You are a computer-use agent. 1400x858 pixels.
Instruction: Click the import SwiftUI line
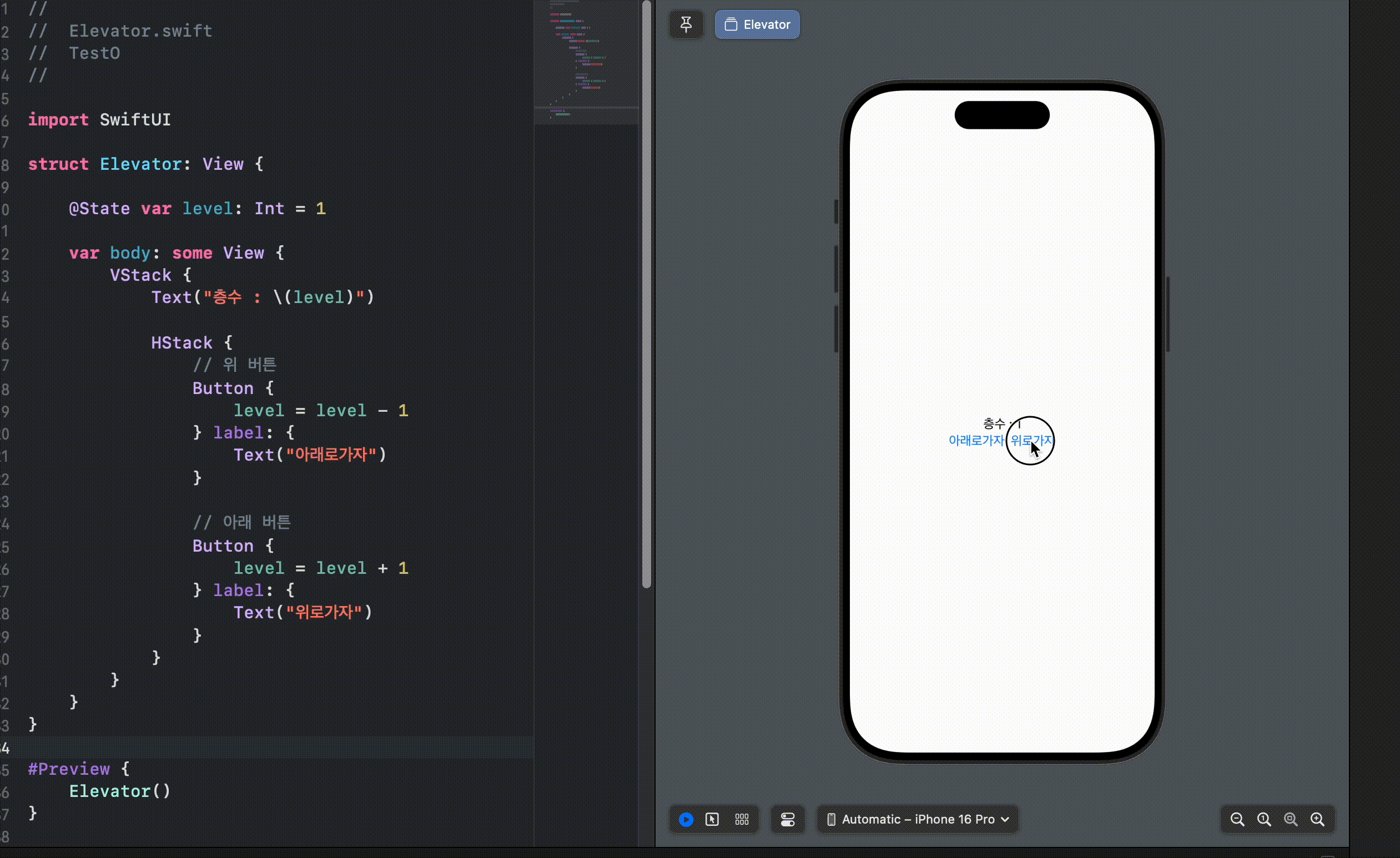pos(99,120)
